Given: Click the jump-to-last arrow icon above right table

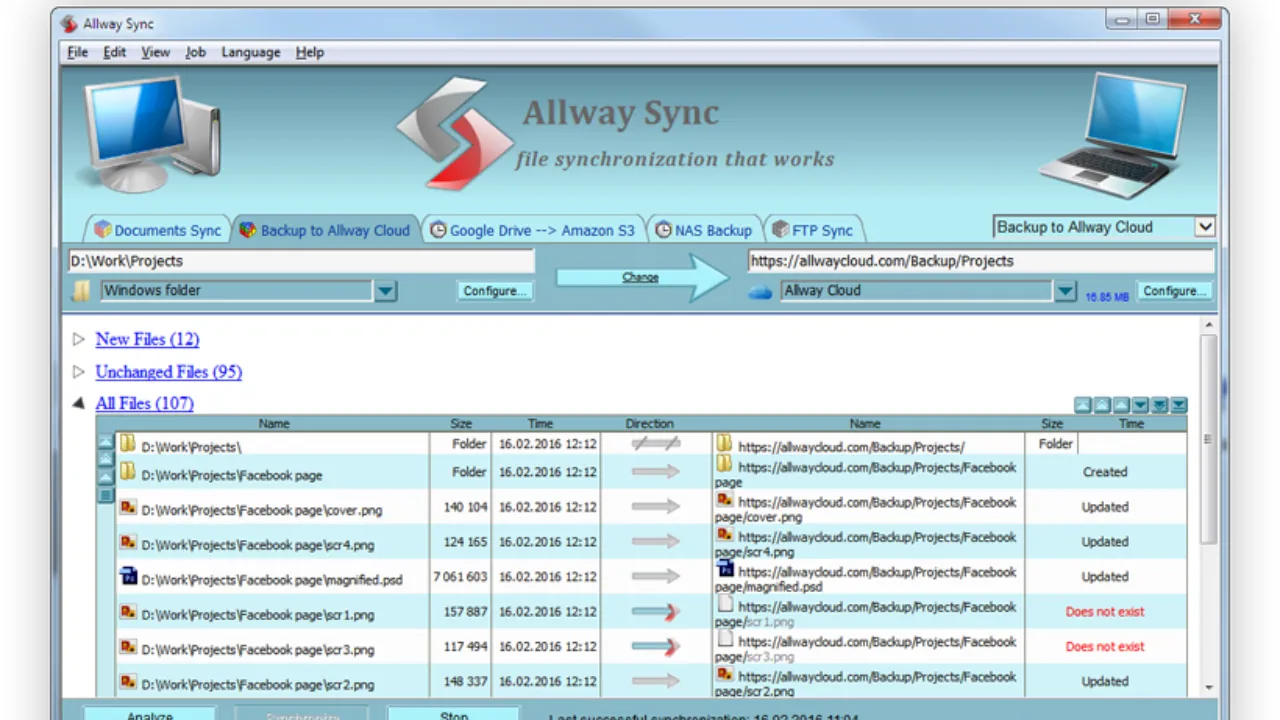Looking at the screenshot, I should pos(1178,405).
